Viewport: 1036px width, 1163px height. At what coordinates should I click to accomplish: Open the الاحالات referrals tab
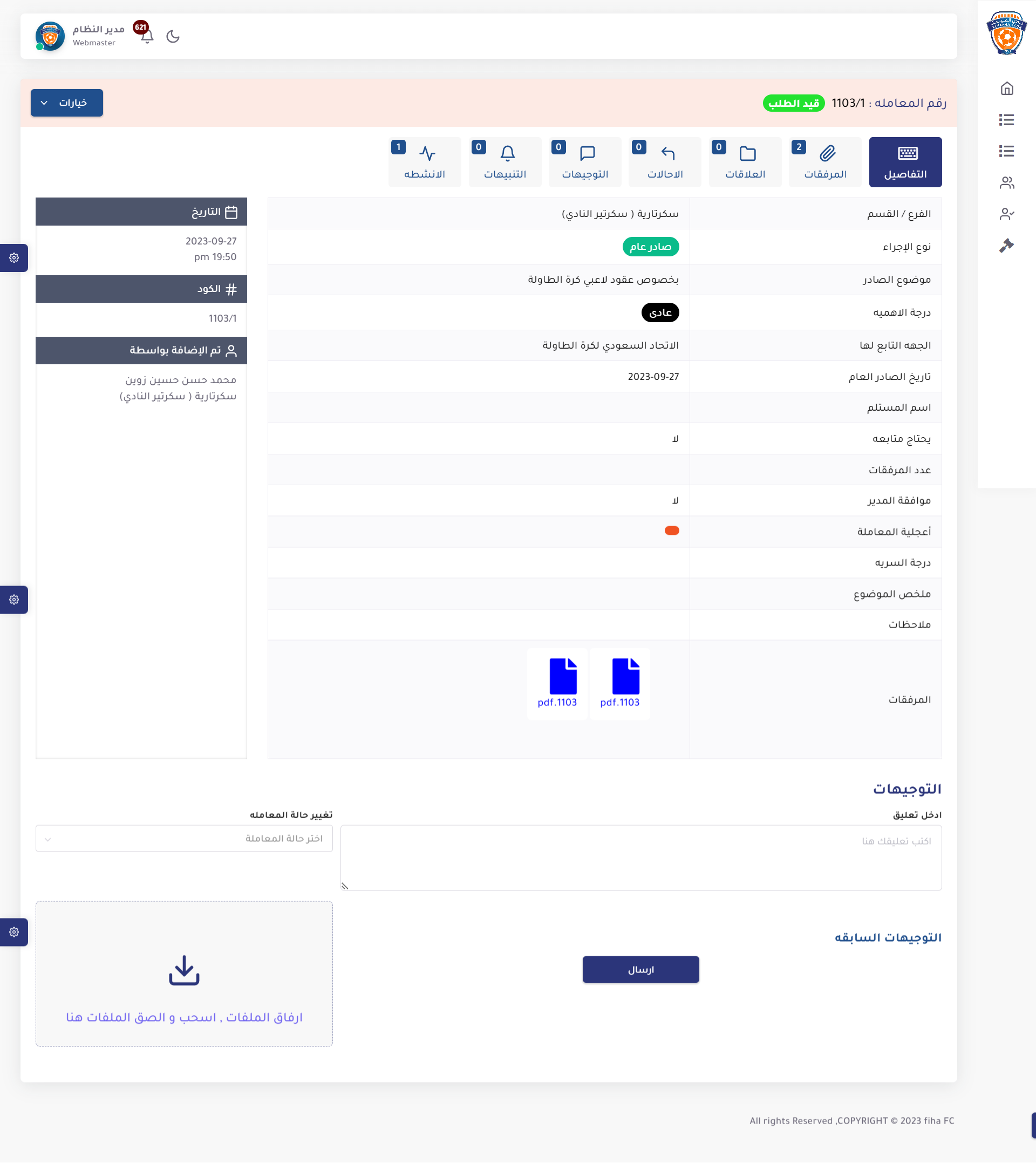click(x=665, y=162)
